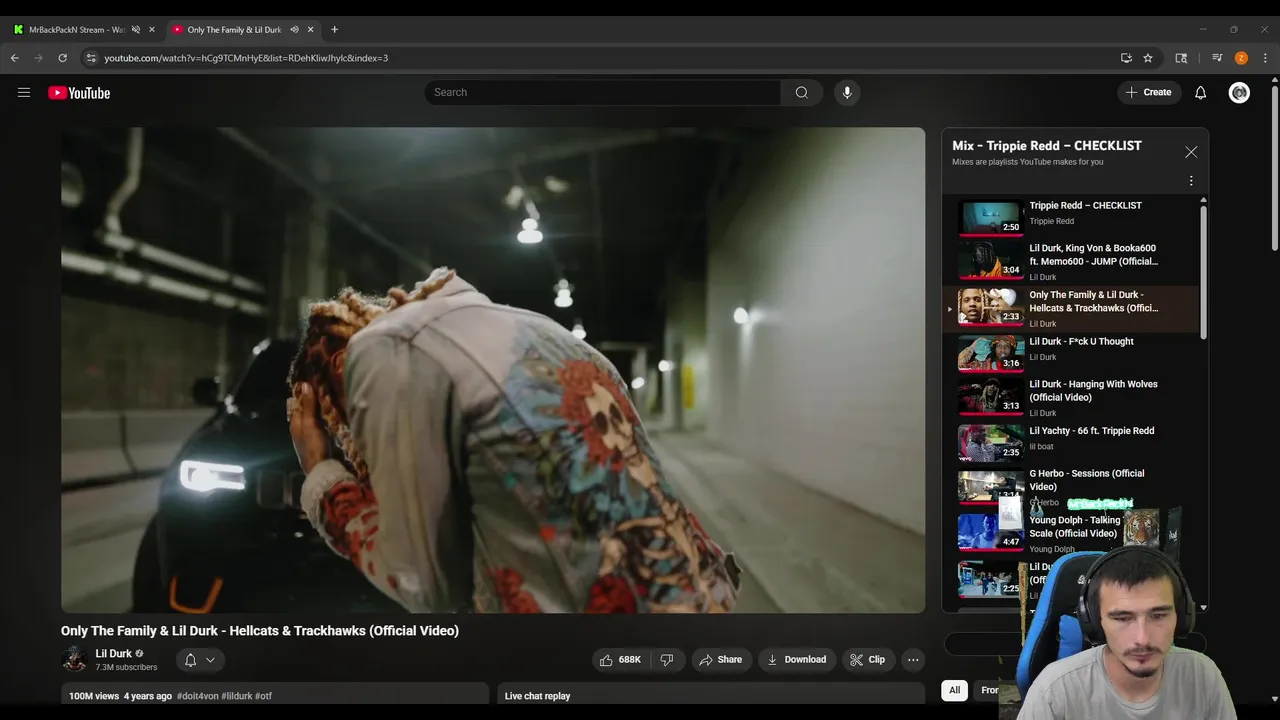This screenshot has width=1280, height=720.
Task: Click the video title text
Action: 260,631
